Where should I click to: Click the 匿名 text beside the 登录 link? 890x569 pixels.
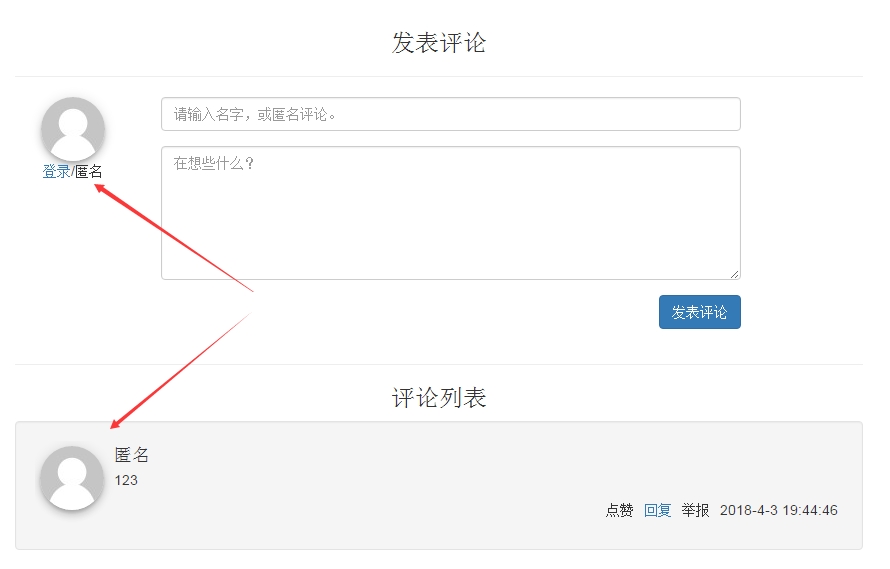pos(89,172)
